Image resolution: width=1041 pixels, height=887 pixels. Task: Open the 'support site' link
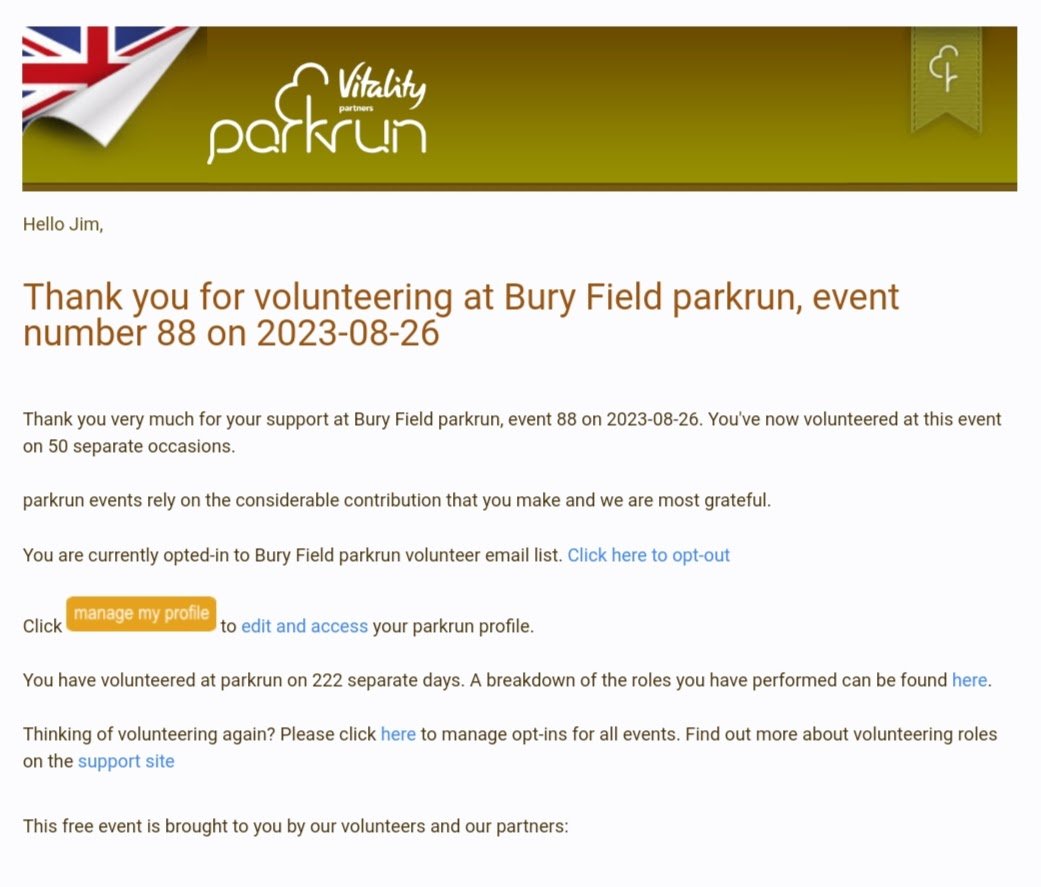point(126,761)
